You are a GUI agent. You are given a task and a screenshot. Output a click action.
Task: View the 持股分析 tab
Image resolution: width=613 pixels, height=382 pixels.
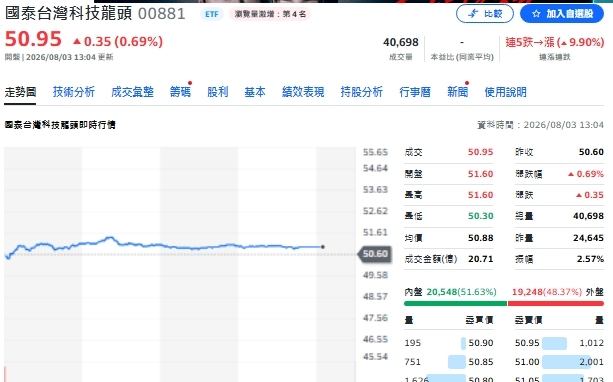click(361, 92)
